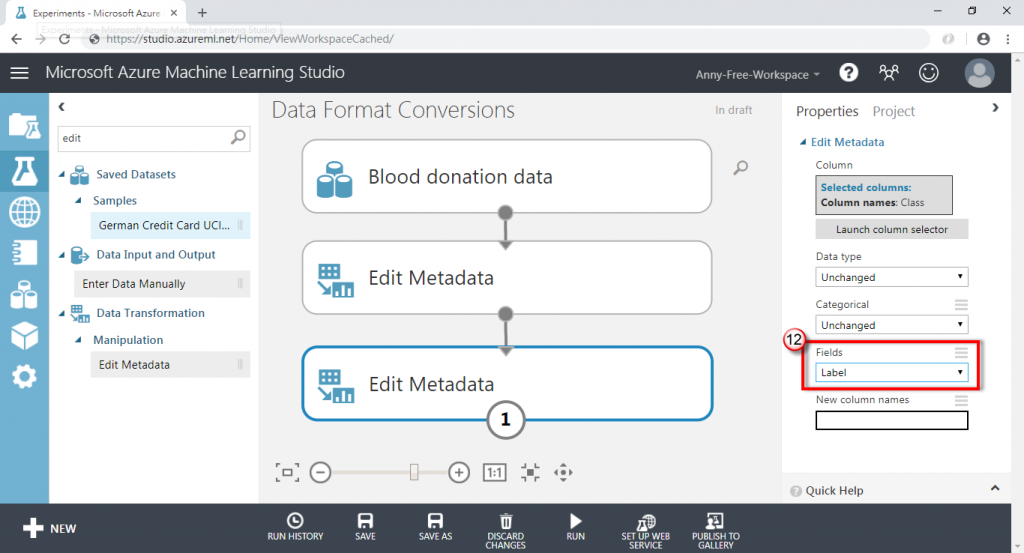Viewport: 1024px width, 553px height.
Task: Expand the Quick Help section
Action: point(995,488)
